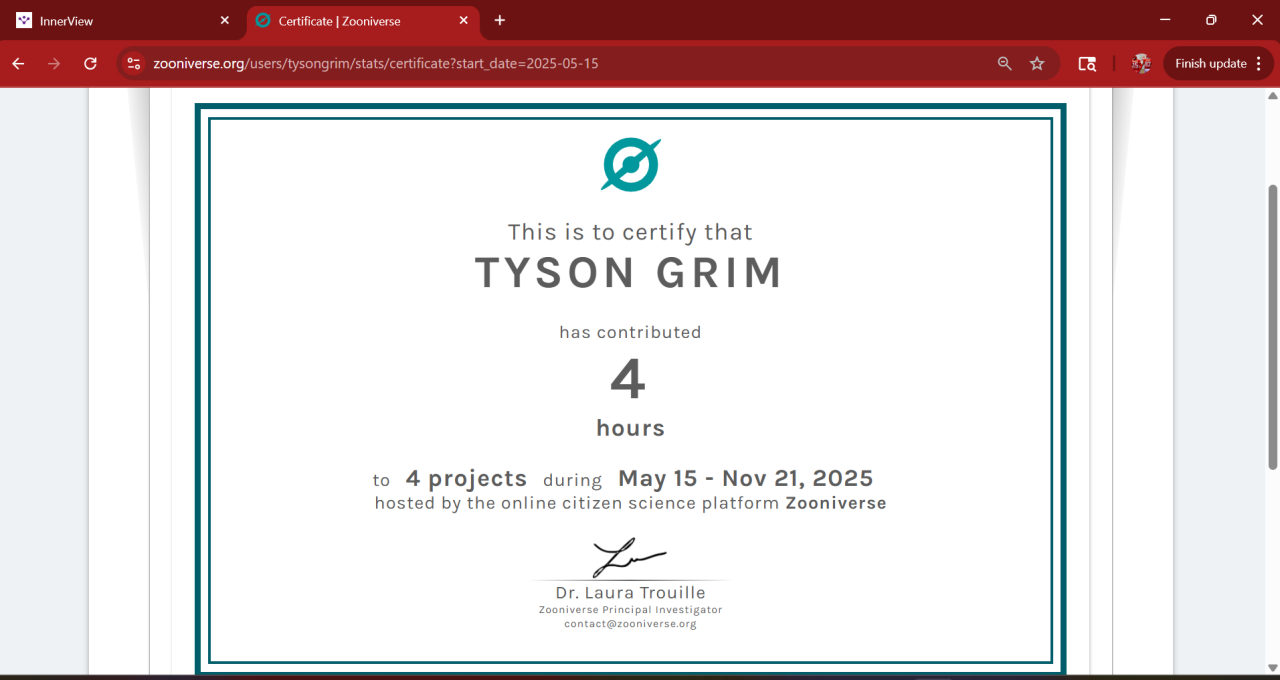
Task: Open Chrome three-dot menu
Action: click(1258, 63)
